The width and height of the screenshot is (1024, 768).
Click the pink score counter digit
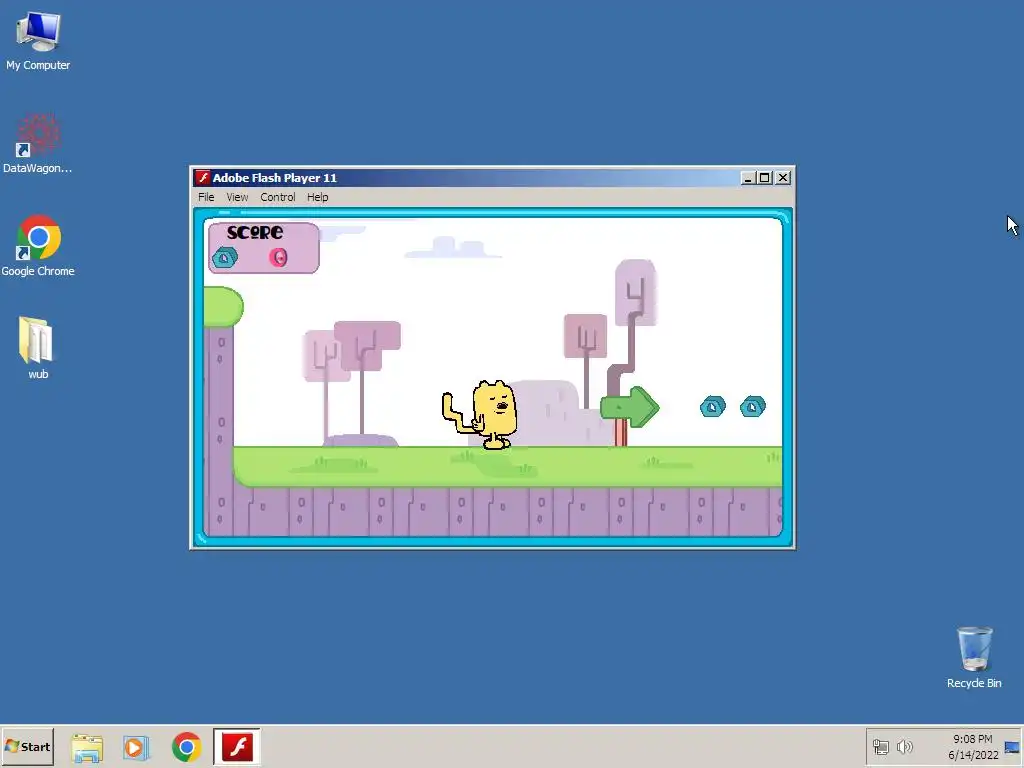(x=278, y=258)
